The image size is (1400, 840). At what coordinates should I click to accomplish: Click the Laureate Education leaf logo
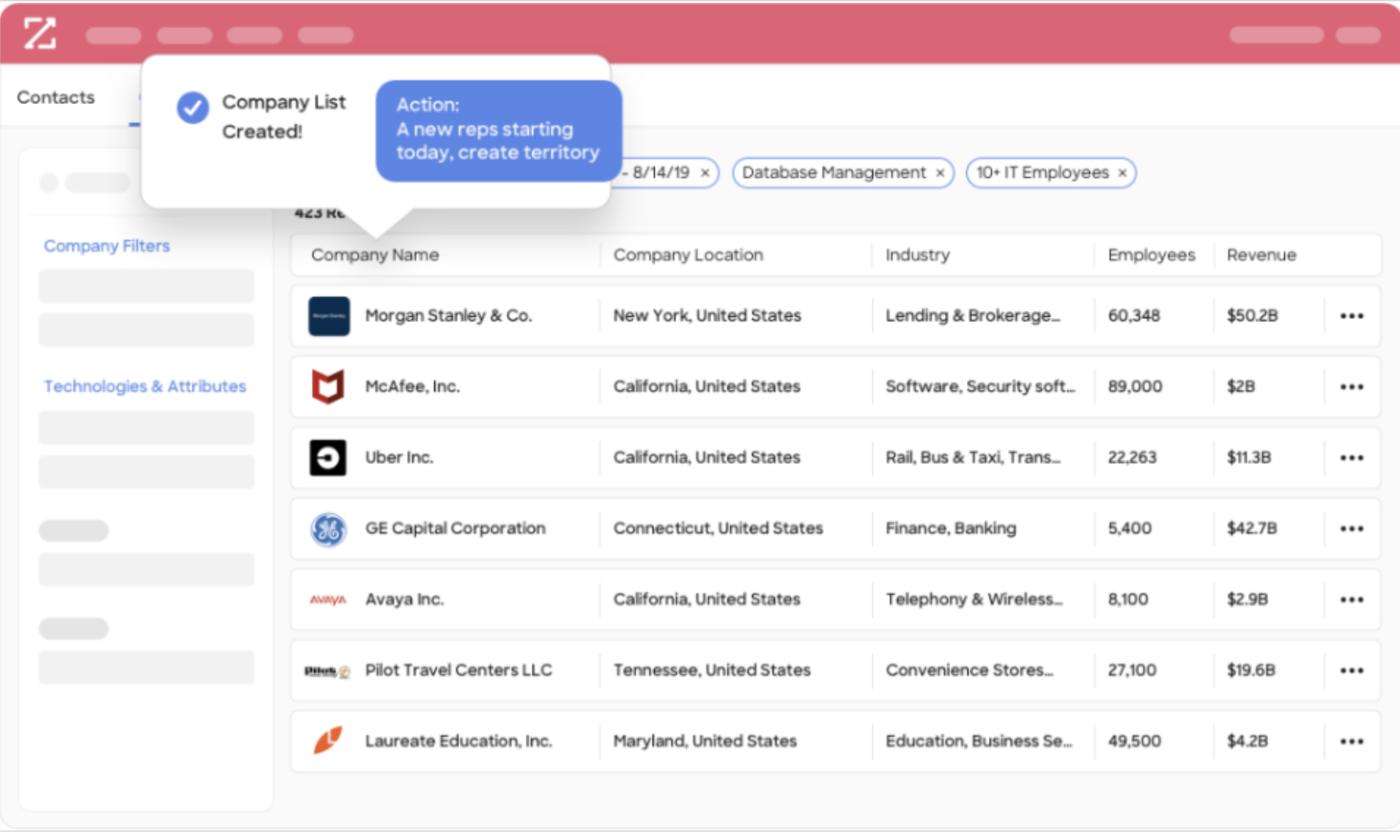[328, 741]
